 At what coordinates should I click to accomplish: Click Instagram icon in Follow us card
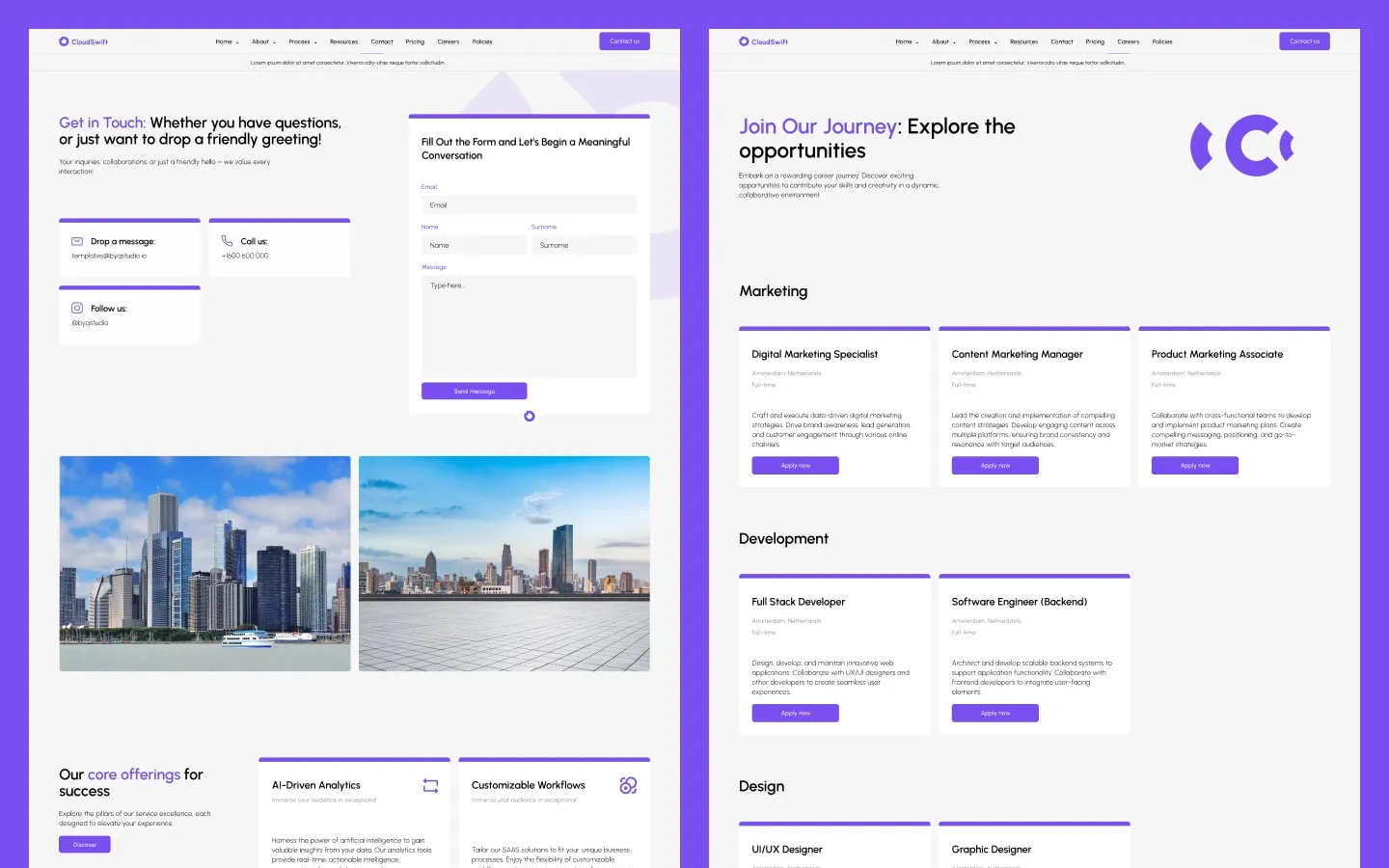[77, 308]
